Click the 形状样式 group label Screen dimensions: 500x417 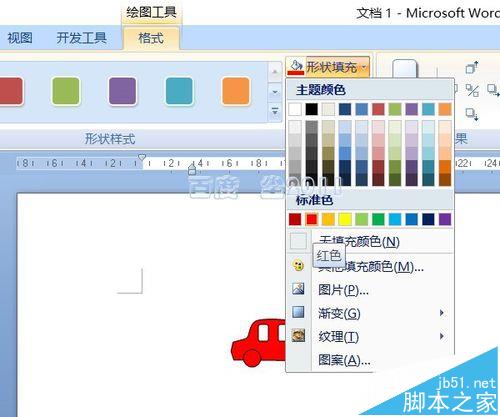pos(110,139)
